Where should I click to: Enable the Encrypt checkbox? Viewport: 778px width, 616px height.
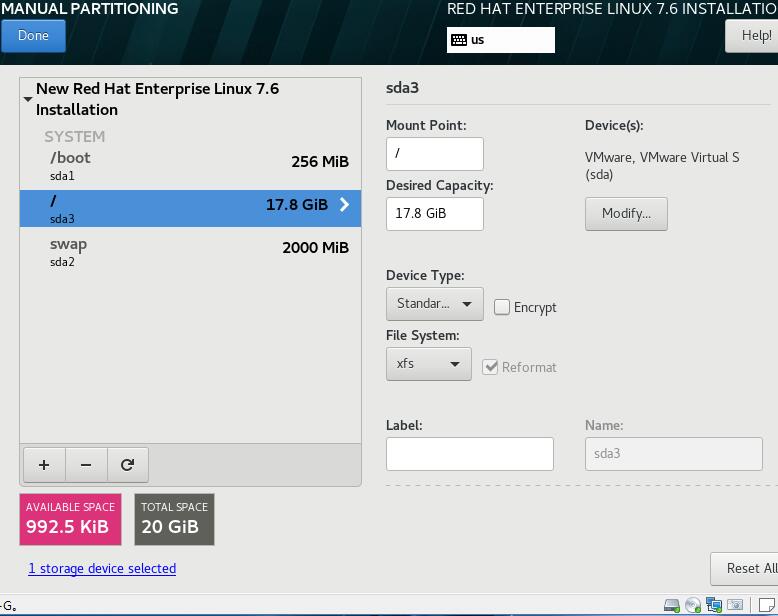point(502,307)
